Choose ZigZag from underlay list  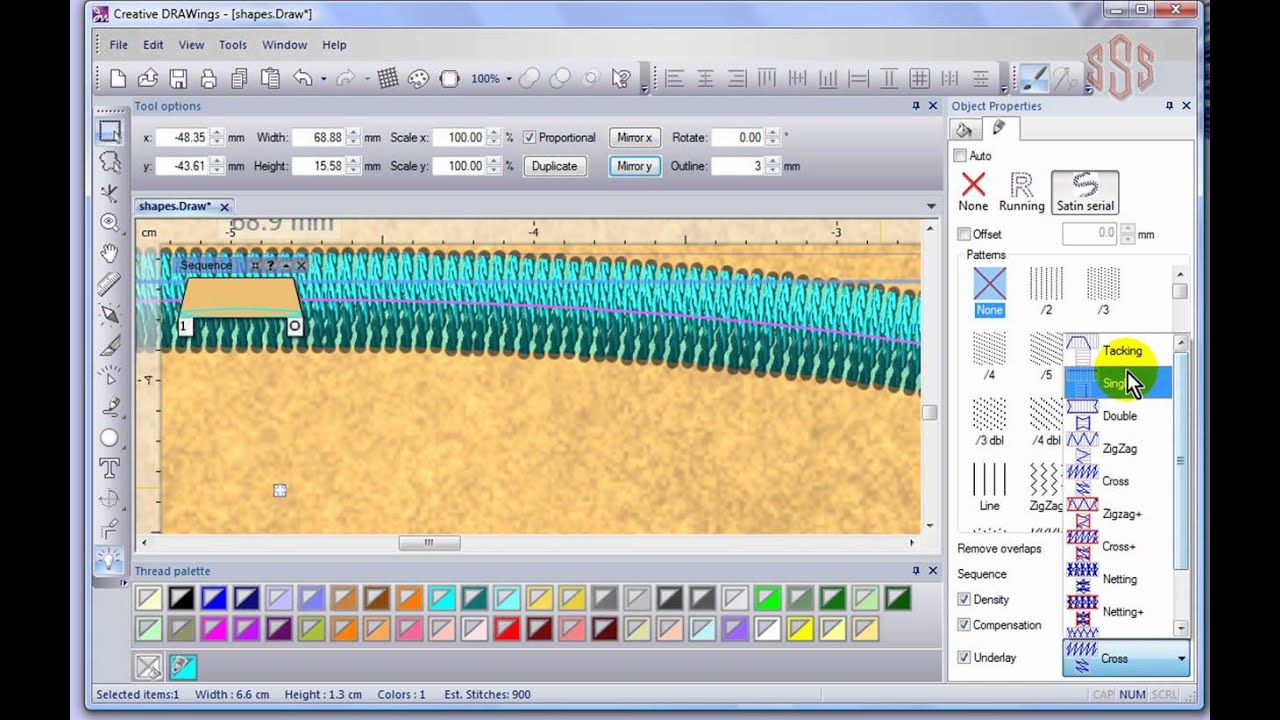coord(1118,449)
